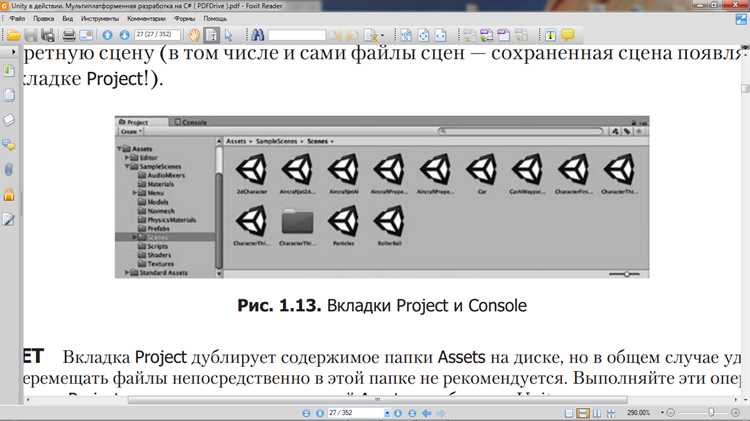Viewport: 750px width, 421px height.
Task: Click the blue icon at top-right corner
Action: click(x=741, y=19)
